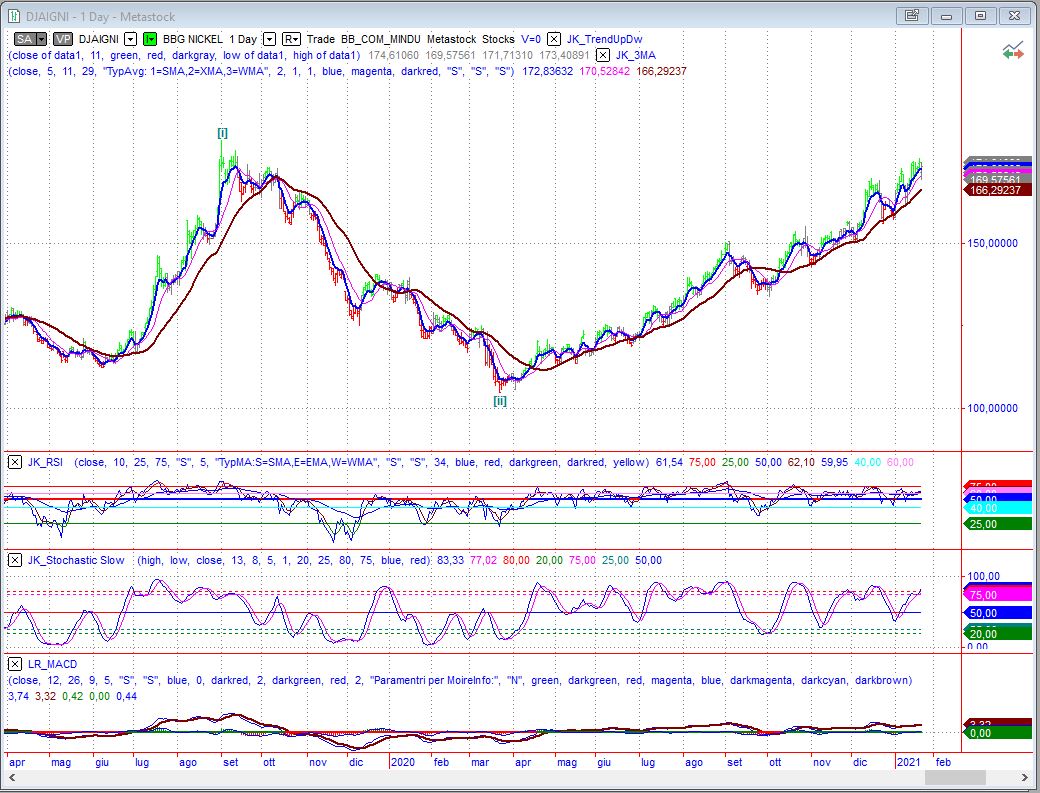The width and height of the screenshot is (1040, 793).
Task: Click the 100,00000 price axis label
Action: [x=992, y=408]
